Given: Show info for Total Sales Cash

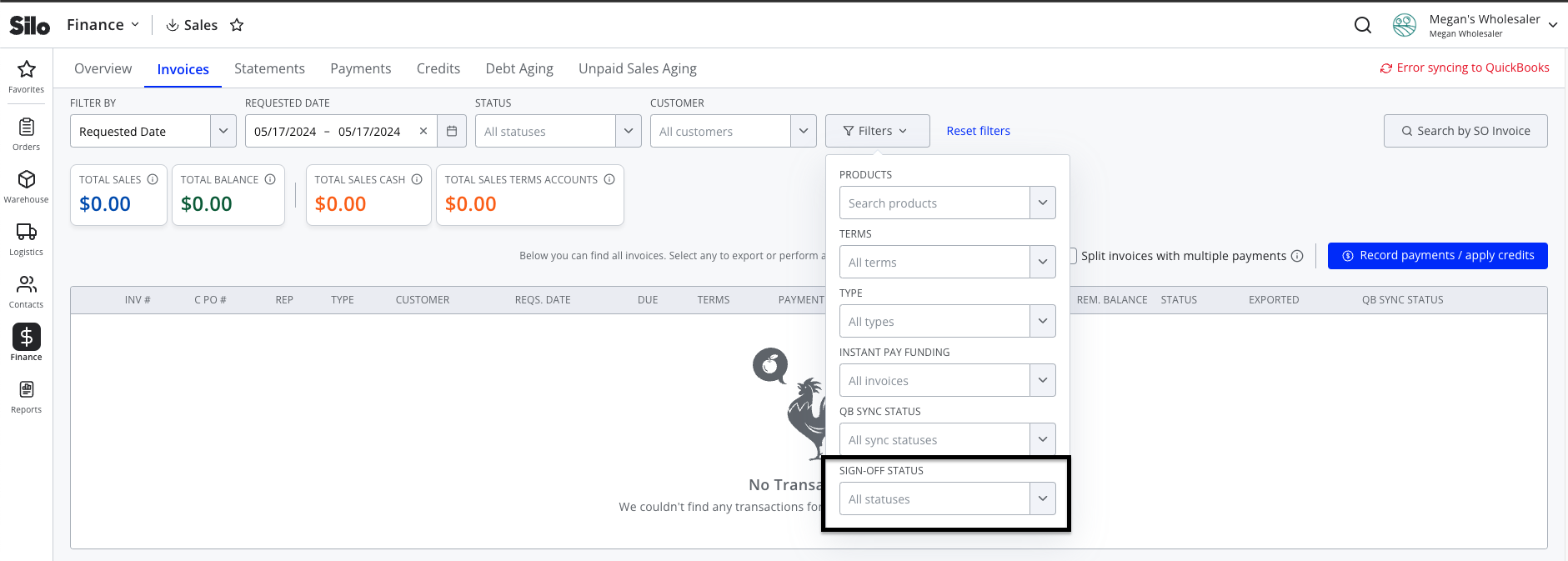Looking at the screenshot, I should point(417,179).
